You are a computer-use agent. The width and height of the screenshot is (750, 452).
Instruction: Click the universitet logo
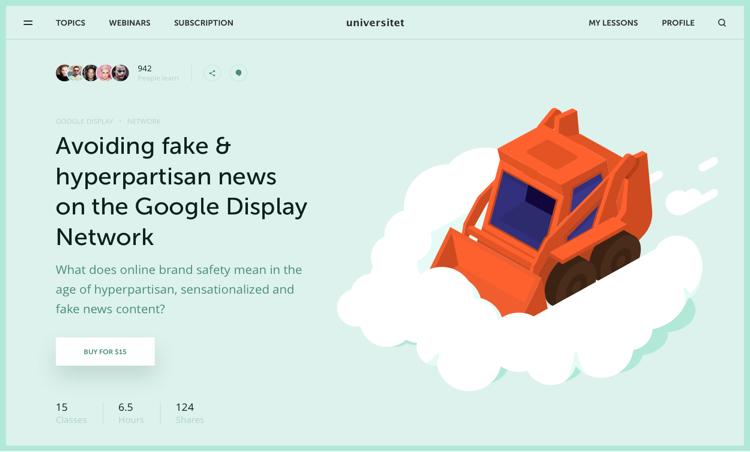(375, 22)
